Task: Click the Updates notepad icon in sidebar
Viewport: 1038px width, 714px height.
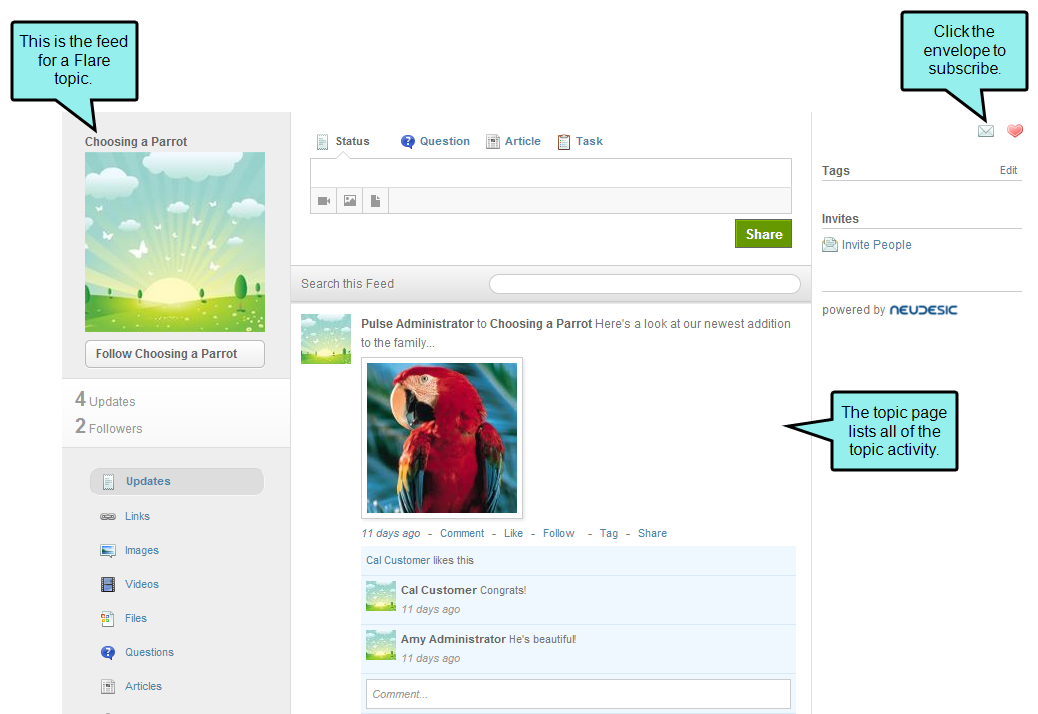Action: [109, 482]
